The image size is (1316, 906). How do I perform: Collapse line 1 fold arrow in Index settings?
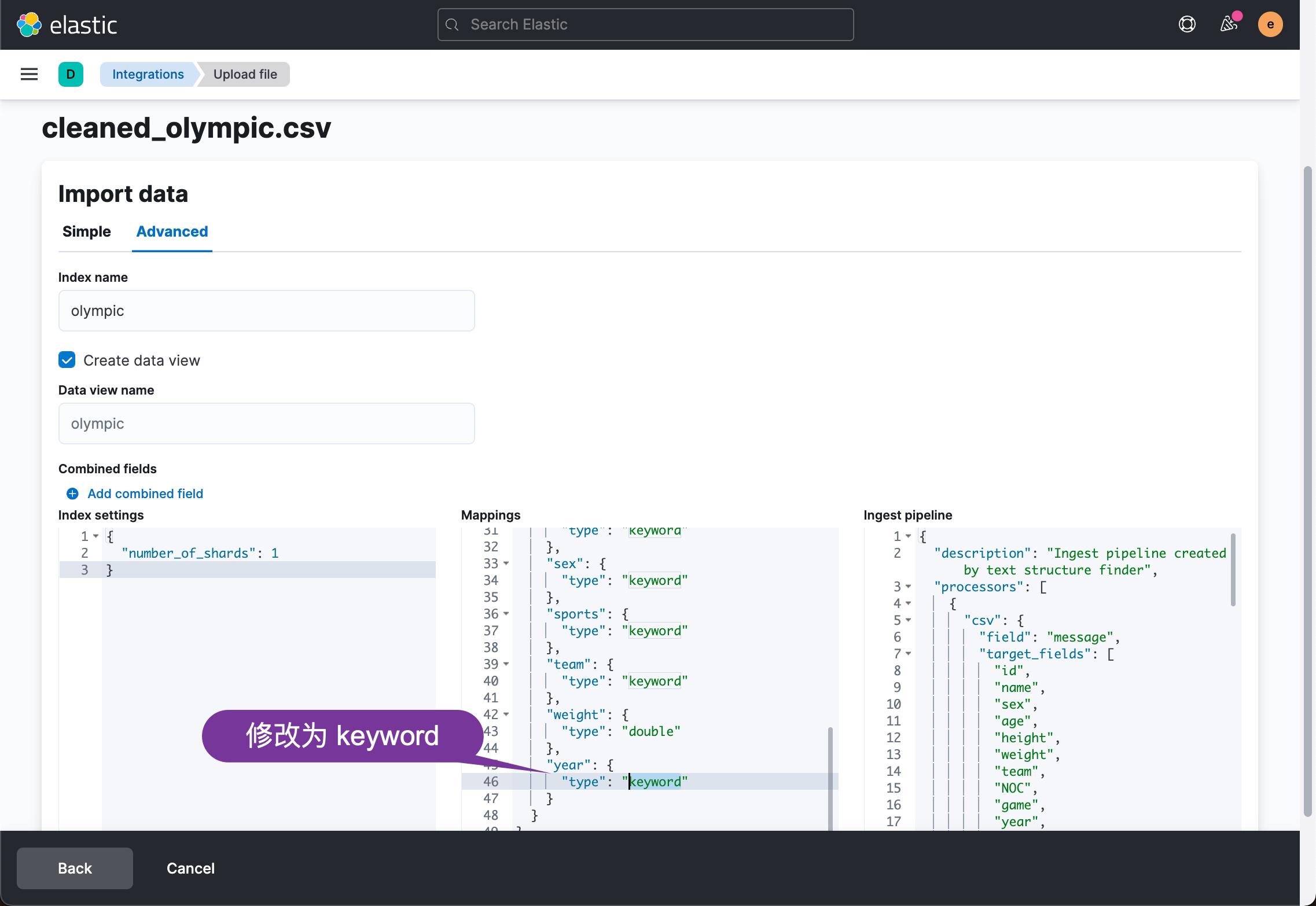[96, 536]
